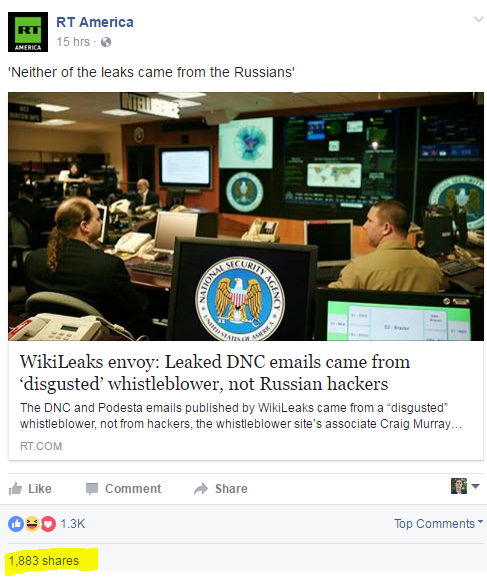
Task: Click the RT America logo avatar
Action: click(28, 32)
